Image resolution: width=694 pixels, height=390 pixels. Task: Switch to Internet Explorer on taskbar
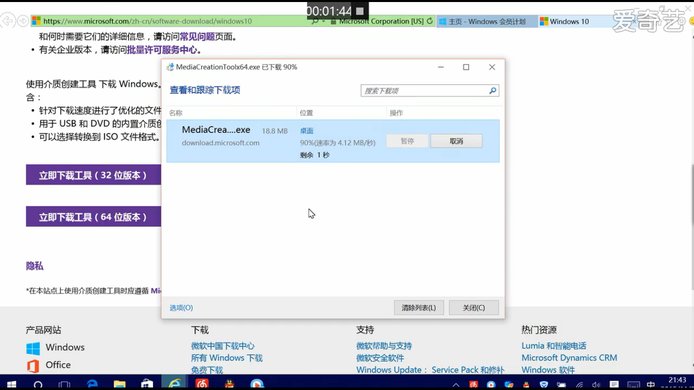click(x=174, y=383)
